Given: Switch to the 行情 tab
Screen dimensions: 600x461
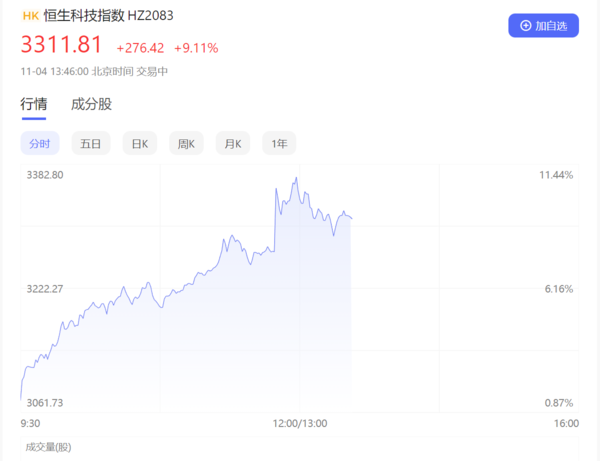Looking at the screenshot, I should (x=33, y=103).
